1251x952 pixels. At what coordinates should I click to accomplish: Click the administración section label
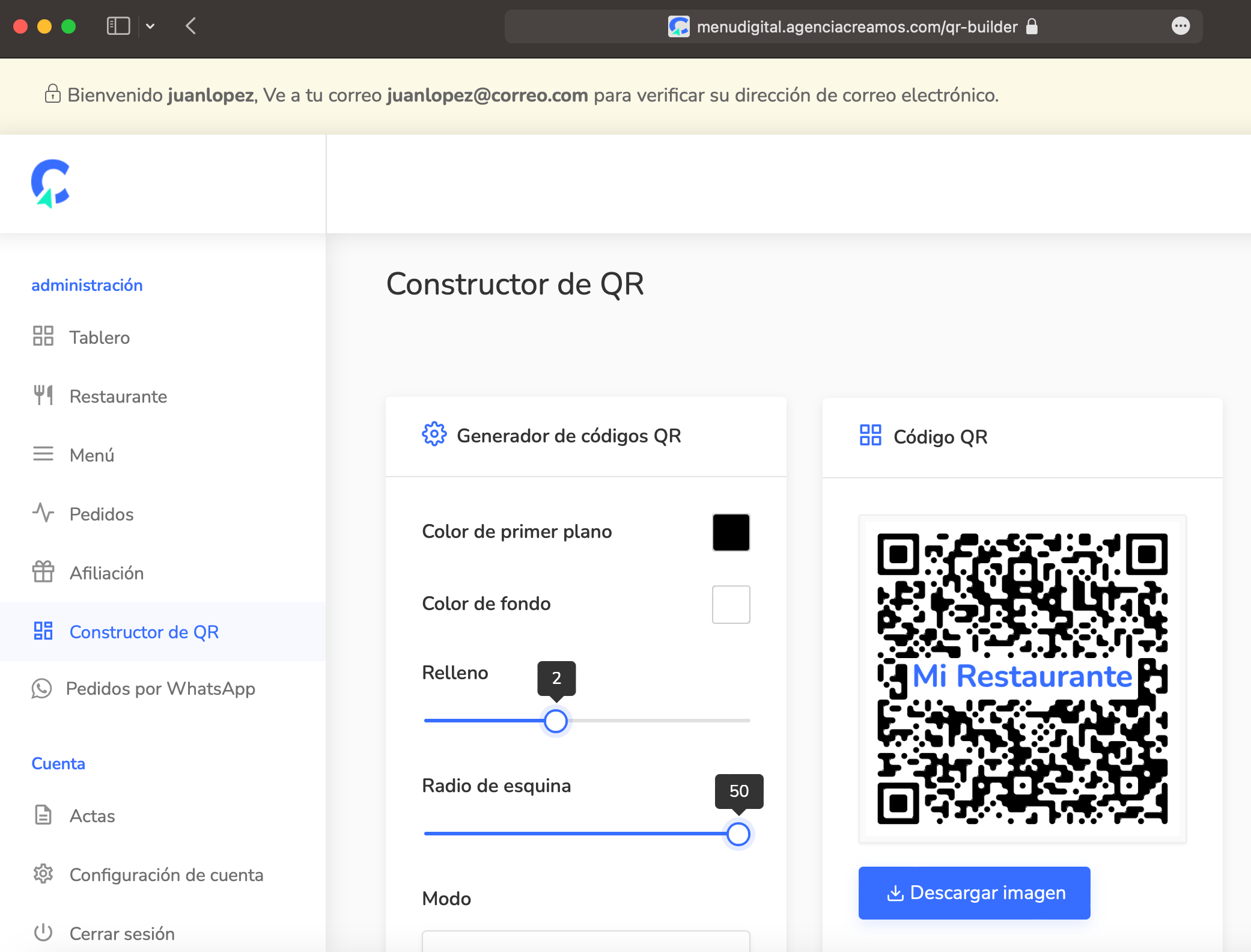click(x=87, y=285)
